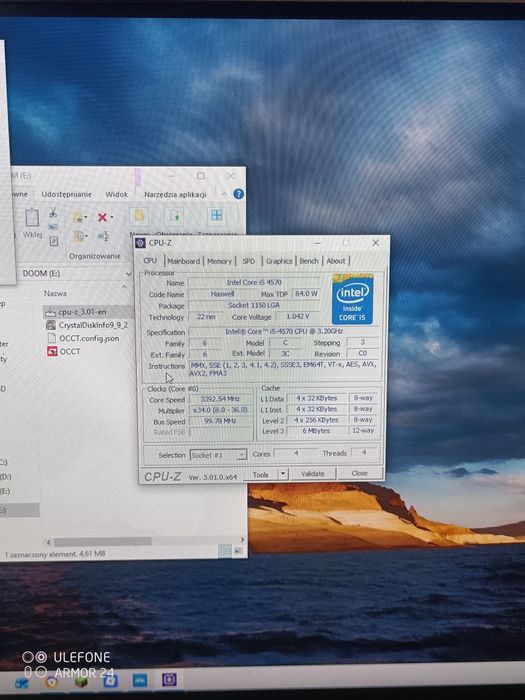Open the Widok ribbon tab
Viewport: 525px width, 700px height.
[x=117, y=194]
